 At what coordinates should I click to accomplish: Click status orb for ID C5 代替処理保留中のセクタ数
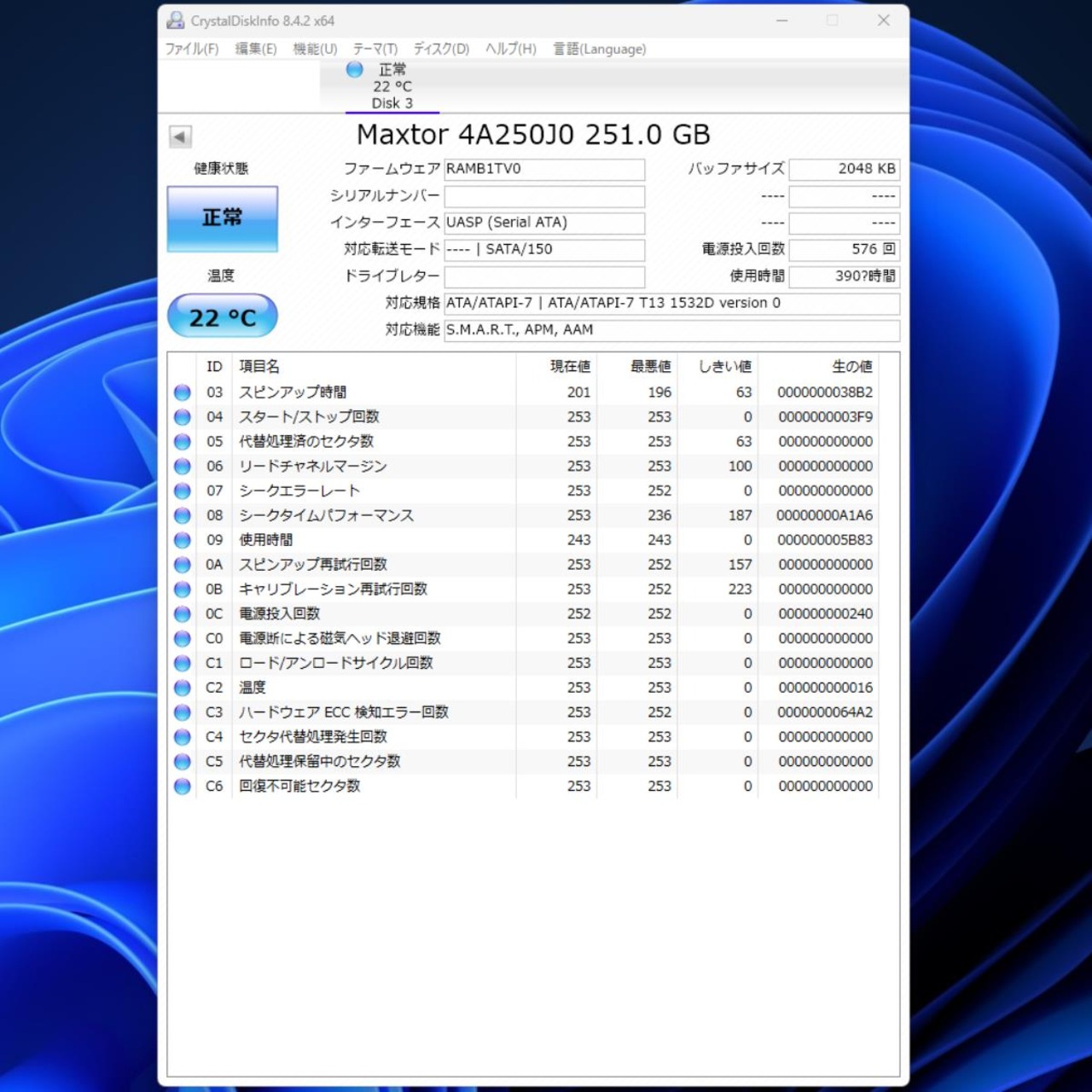tap(183, 762)
